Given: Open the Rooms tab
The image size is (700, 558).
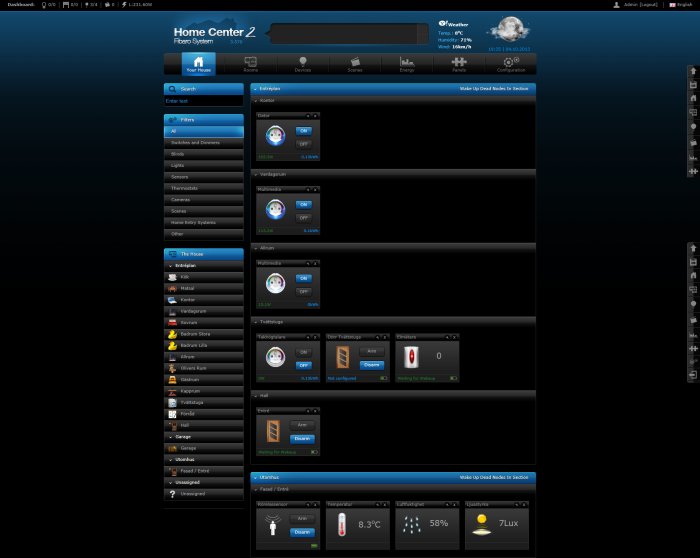Looking at the screenshot, I should (250, 64).
